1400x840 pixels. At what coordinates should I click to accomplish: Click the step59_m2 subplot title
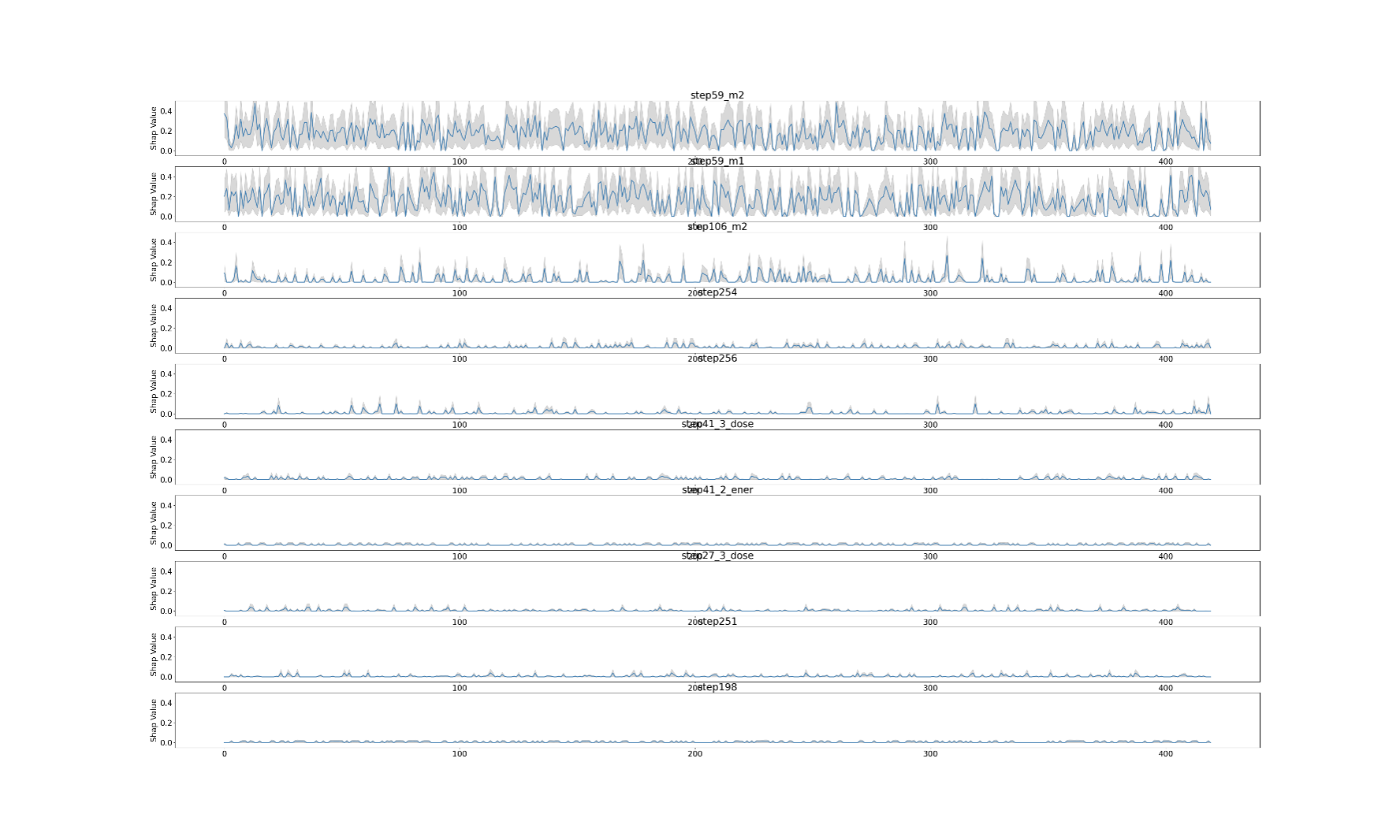[717, 95]
